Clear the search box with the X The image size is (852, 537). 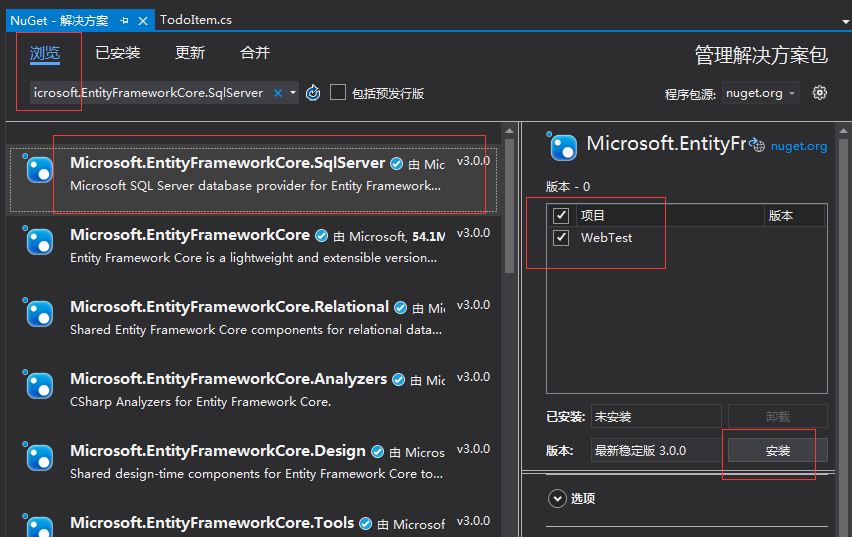[278, 93]
